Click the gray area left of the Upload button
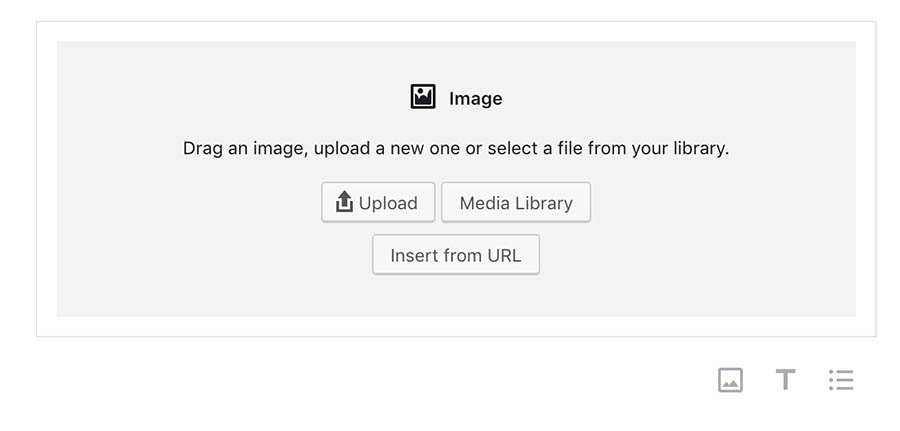900x431 pixels. (189, 203)
